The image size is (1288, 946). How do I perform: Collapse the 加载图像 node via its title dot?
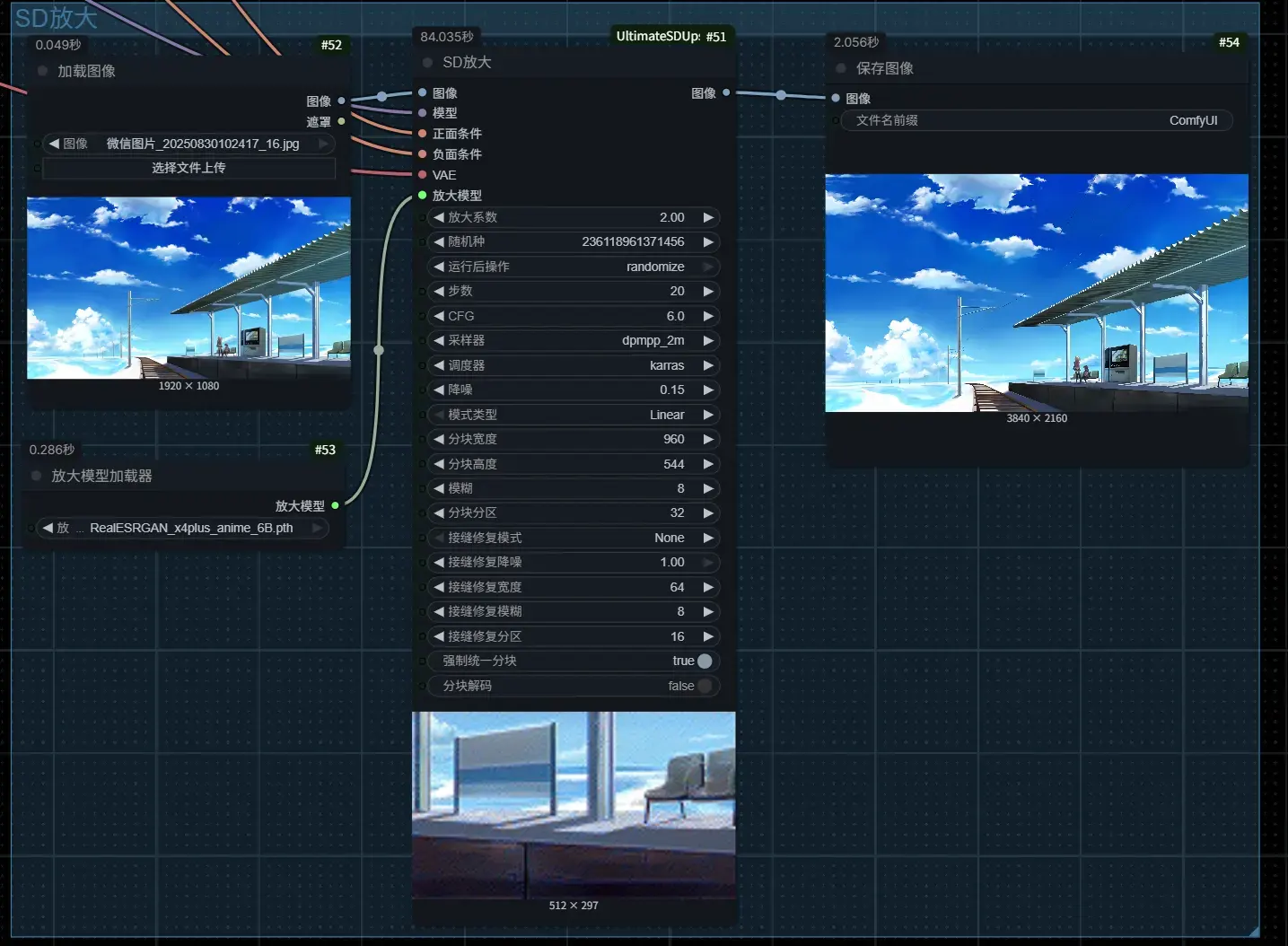click(x=42, y=71)
